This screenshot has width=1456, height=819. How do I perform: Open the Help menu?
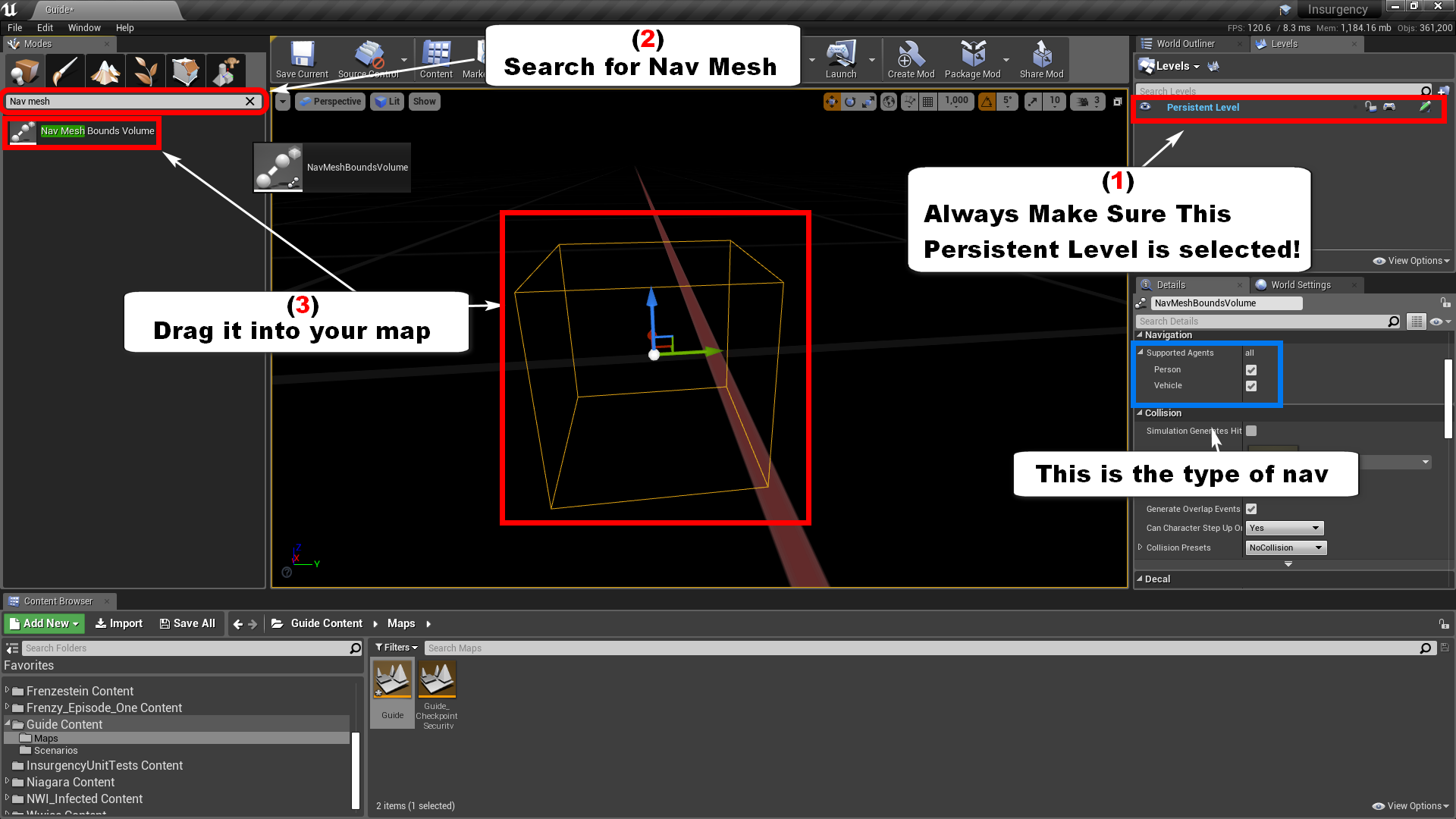click(124, 28)
